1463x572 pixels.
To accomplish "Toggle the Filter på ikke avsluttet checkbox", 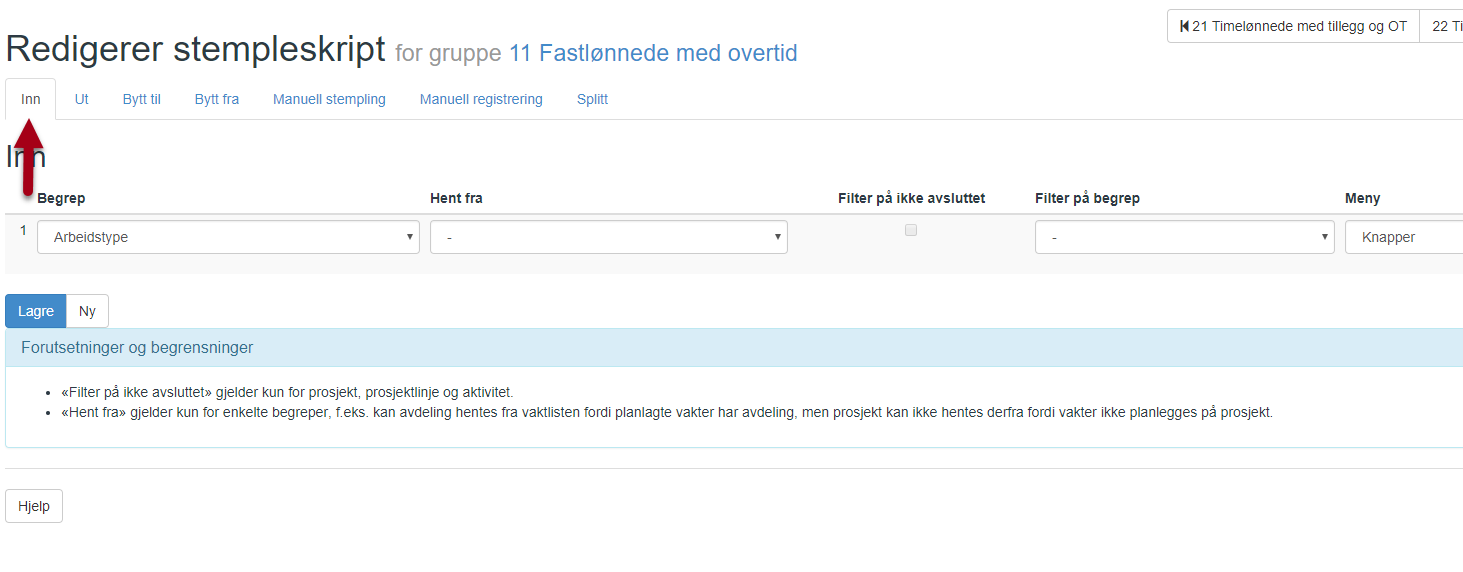I will pos(910,230).
